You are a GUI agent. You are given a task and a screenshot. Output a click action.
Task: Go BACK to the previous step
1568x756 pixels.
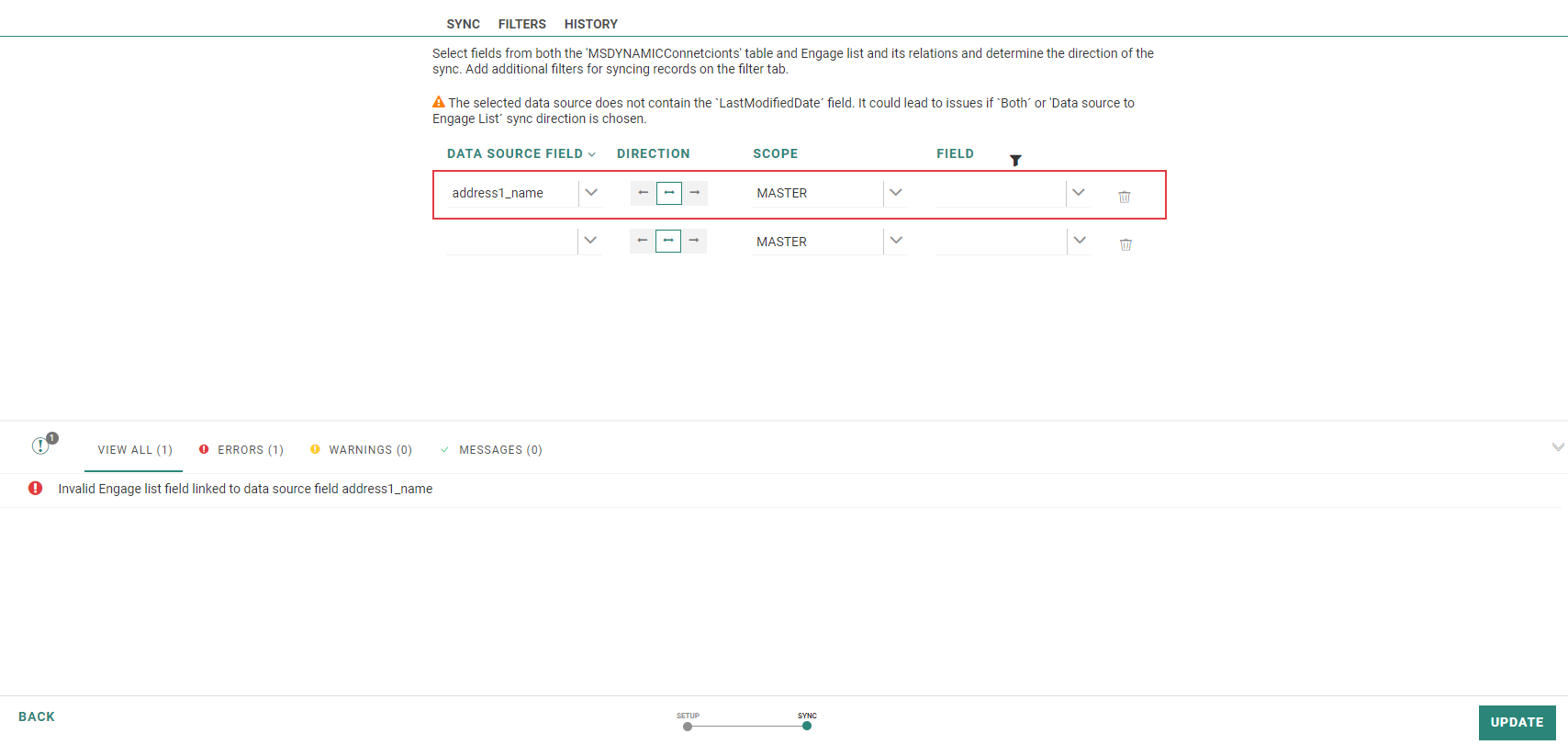[x=37, y=717]
